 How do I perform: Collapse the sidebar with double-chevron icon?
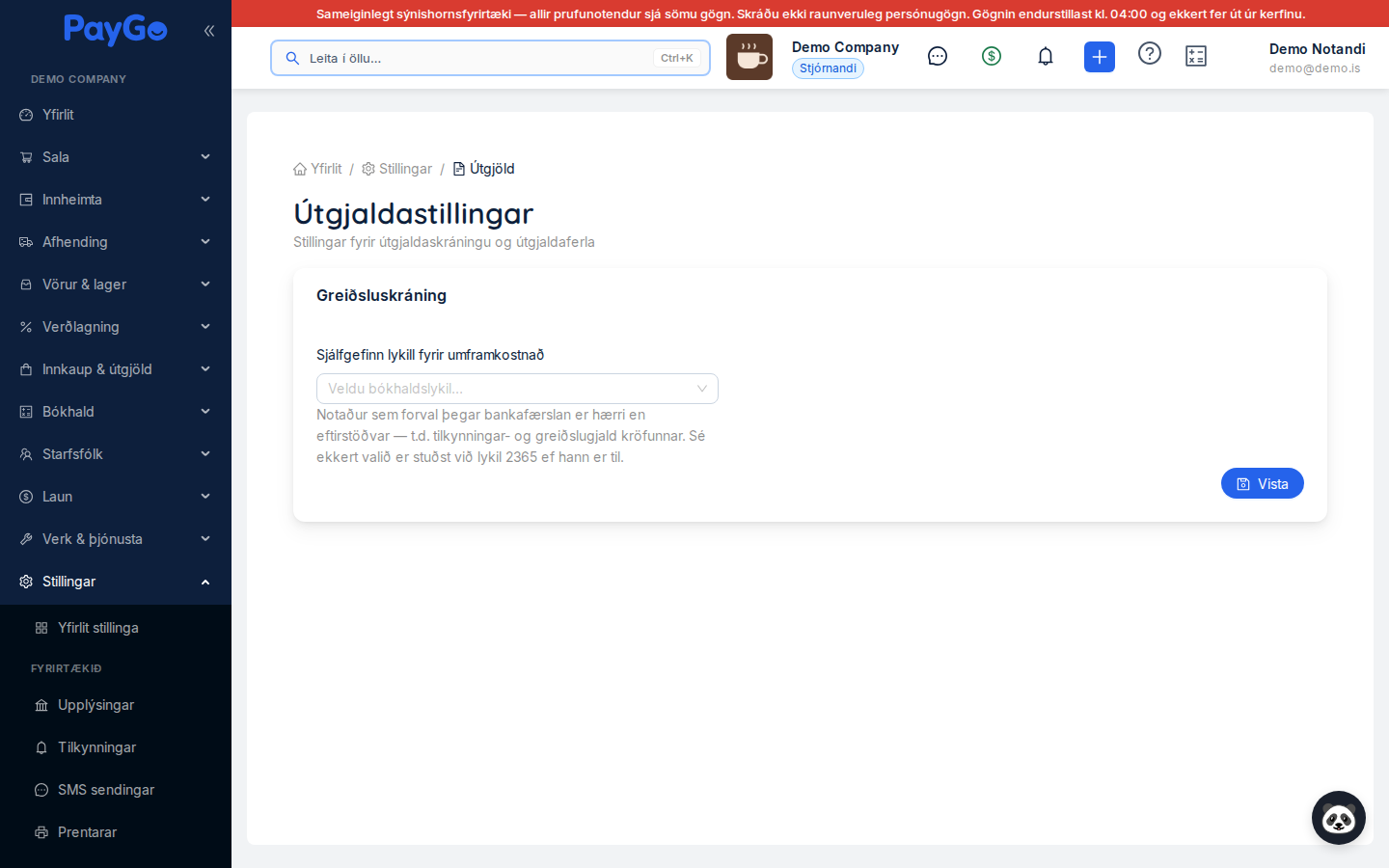(x=209, y=31)
